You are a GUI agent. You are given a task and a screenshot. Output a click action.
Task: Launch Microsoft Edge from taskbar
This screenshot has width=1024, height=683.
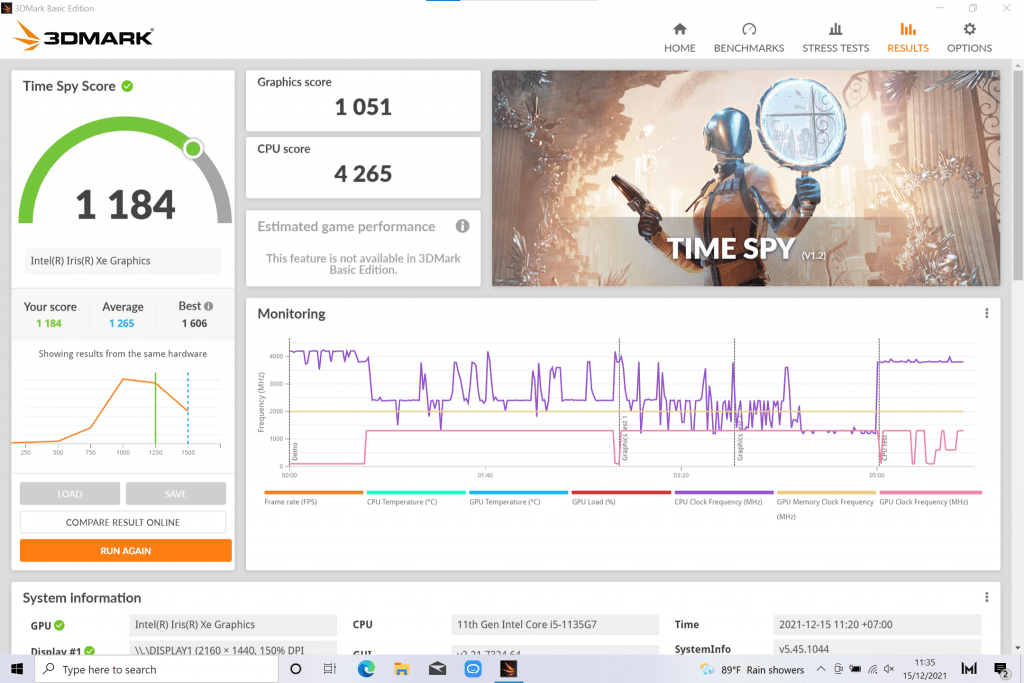tap(366, 669)
